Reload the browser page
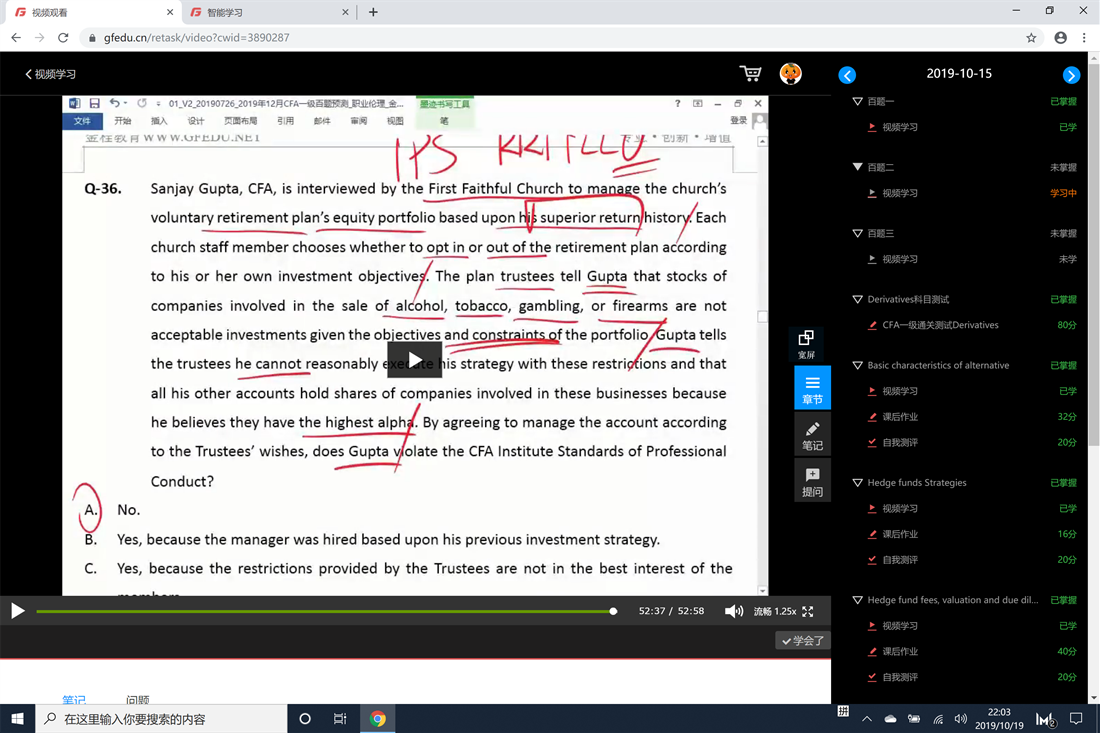Screen dimensions: 1100x733 tap(63, 38)
